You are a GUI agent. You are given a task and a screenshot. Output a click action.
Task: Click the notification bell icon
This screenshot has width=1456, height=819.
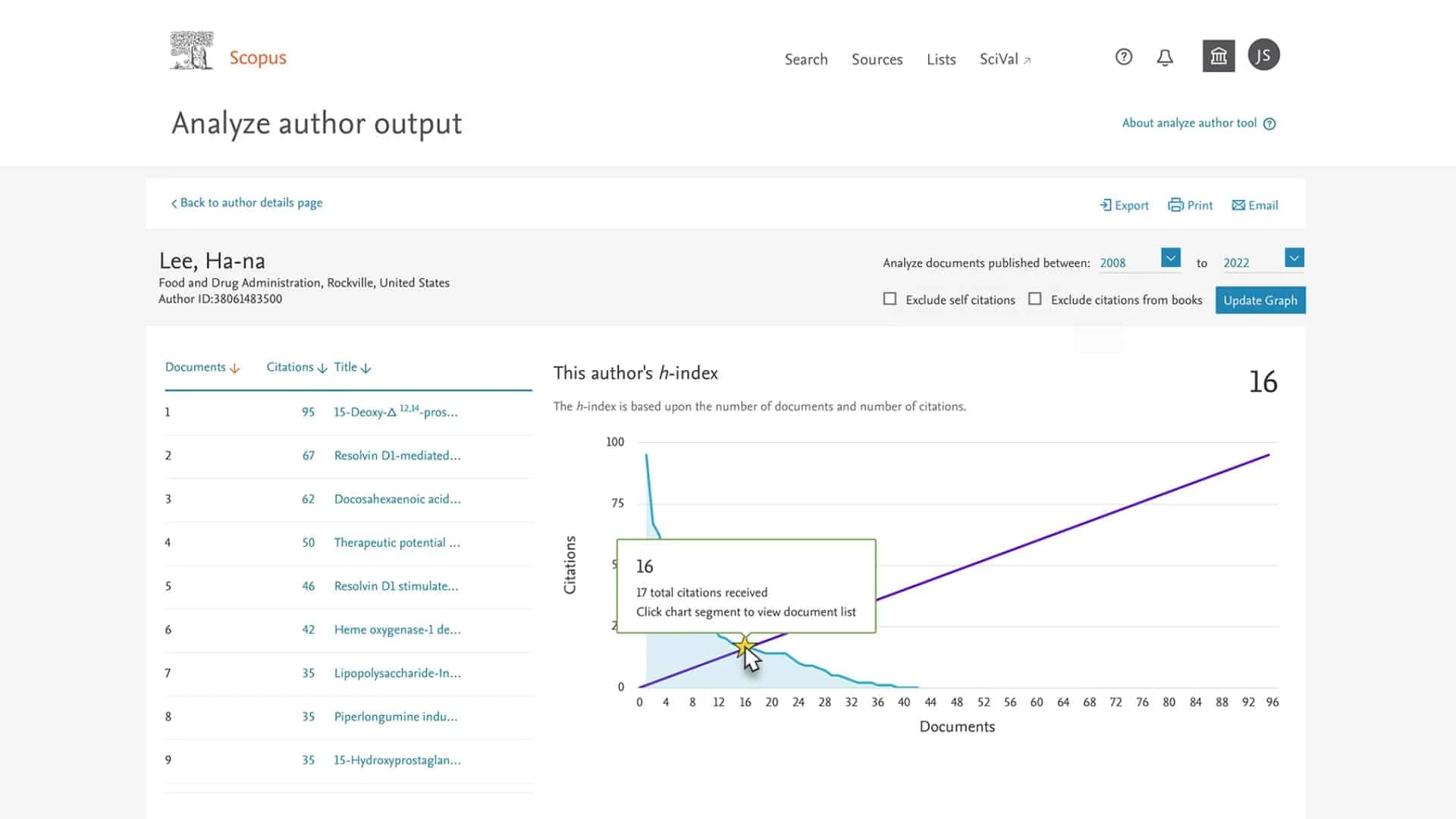pos(1163,55)
